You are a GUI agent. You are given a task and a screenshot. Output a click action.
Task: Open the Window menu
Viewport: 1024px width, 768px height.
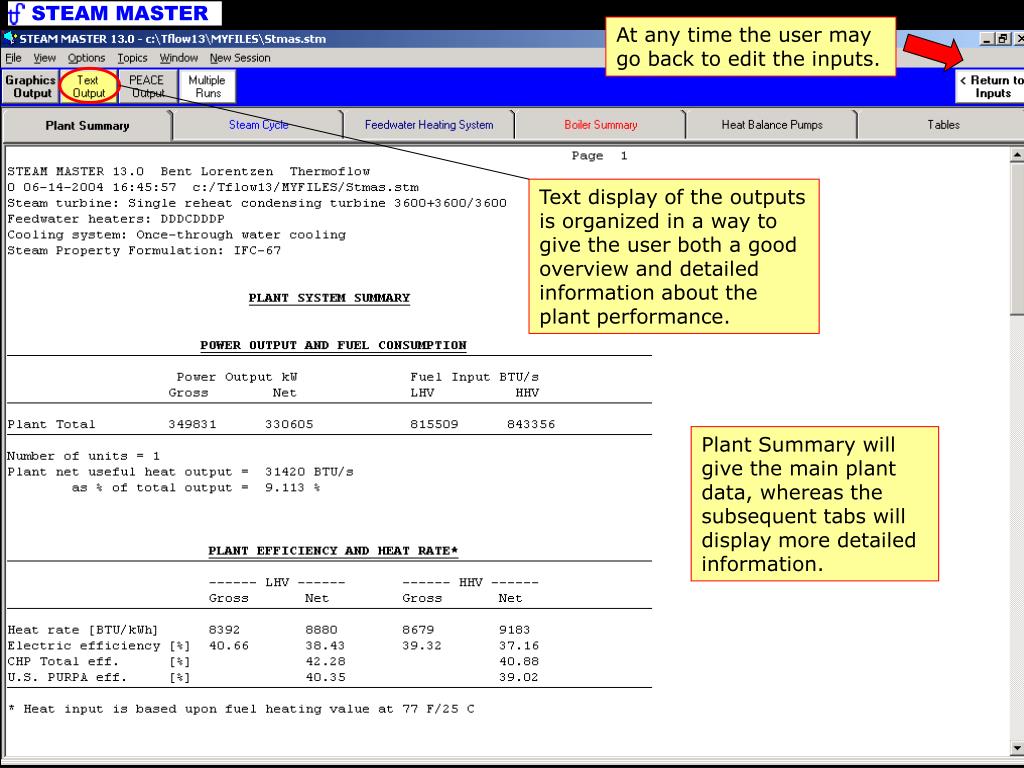(178, 58)
